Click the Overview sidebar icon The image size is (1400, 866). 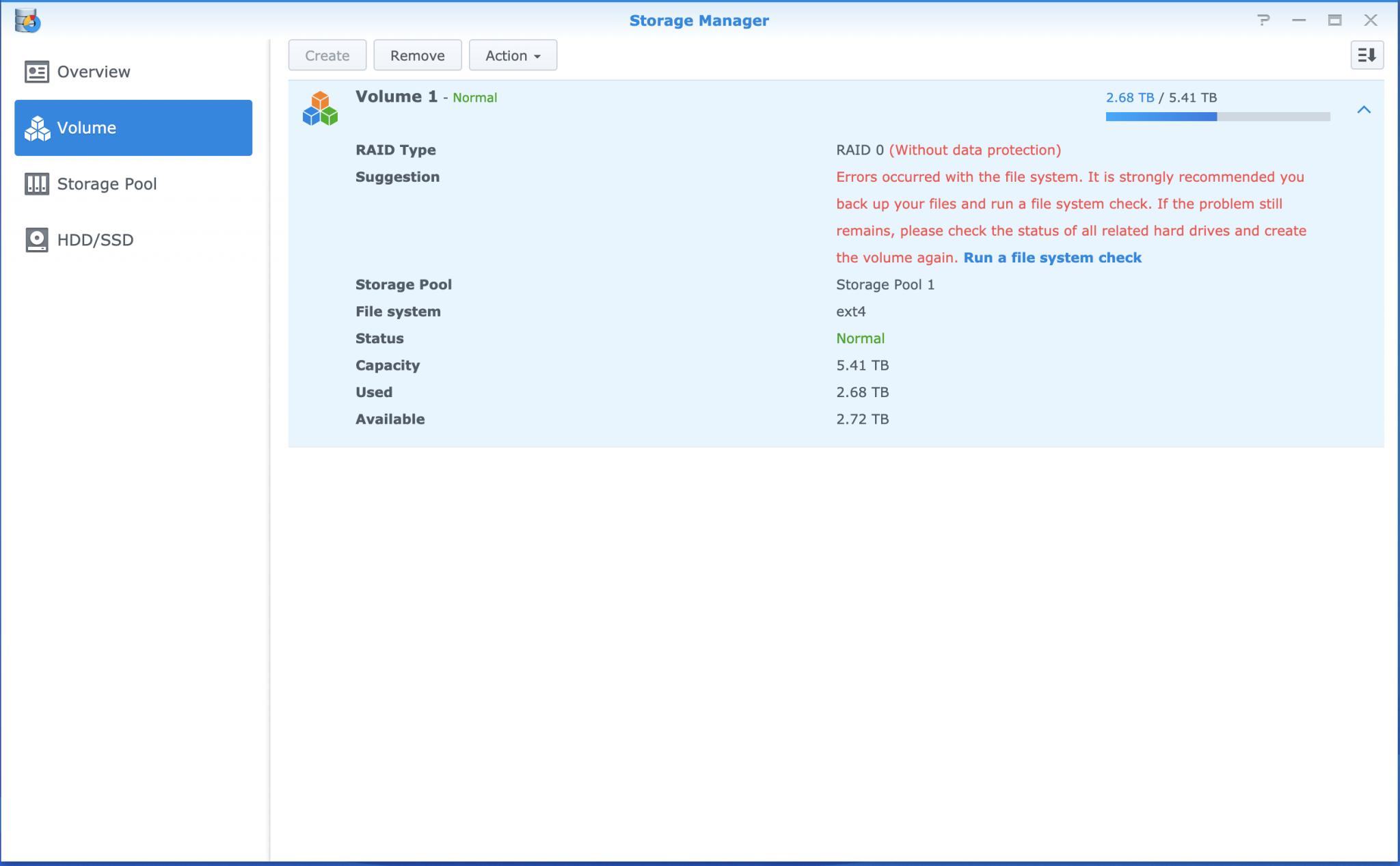click(x=37, y=72)
